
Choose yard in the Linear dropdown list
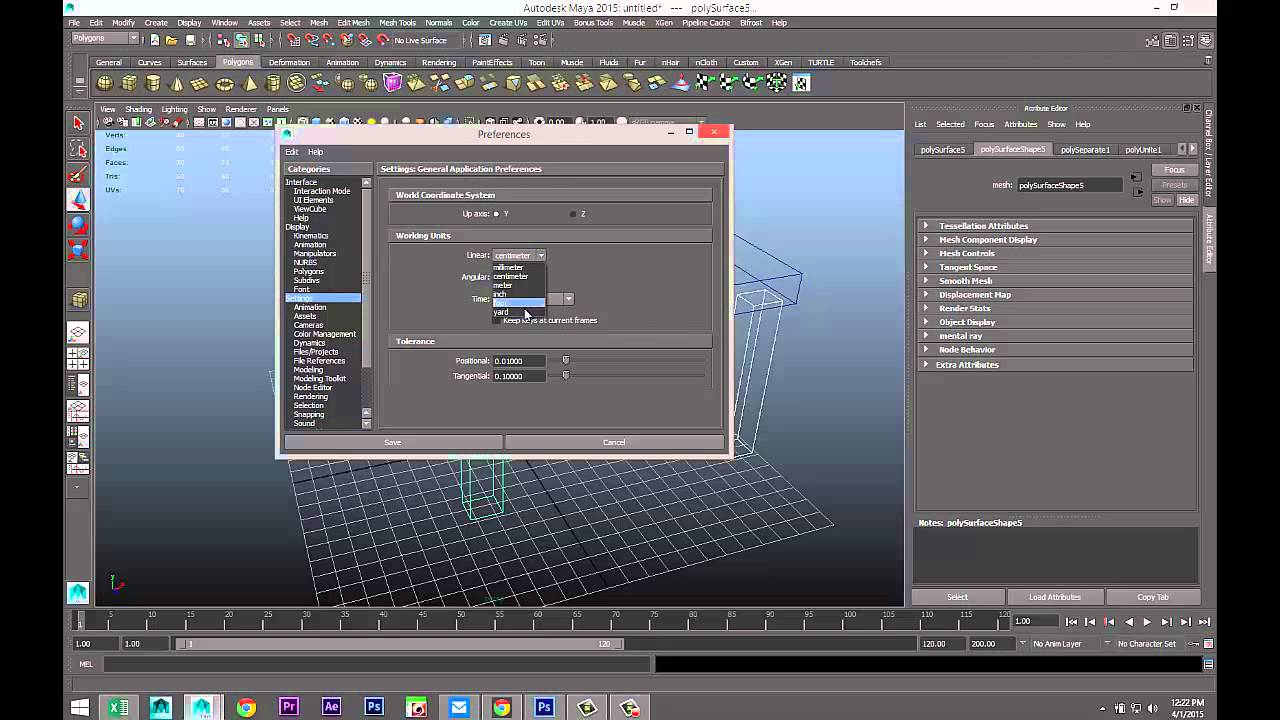click(502, 312)
